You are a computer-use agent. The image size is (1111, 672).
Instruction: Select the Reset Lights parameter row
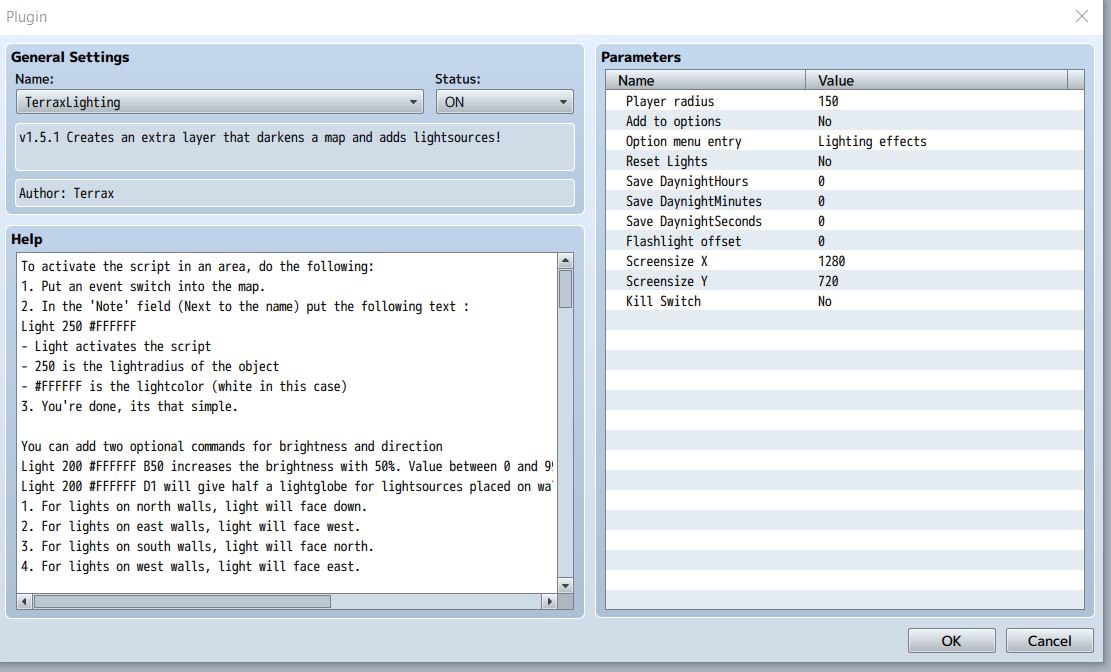pos(845,162)
